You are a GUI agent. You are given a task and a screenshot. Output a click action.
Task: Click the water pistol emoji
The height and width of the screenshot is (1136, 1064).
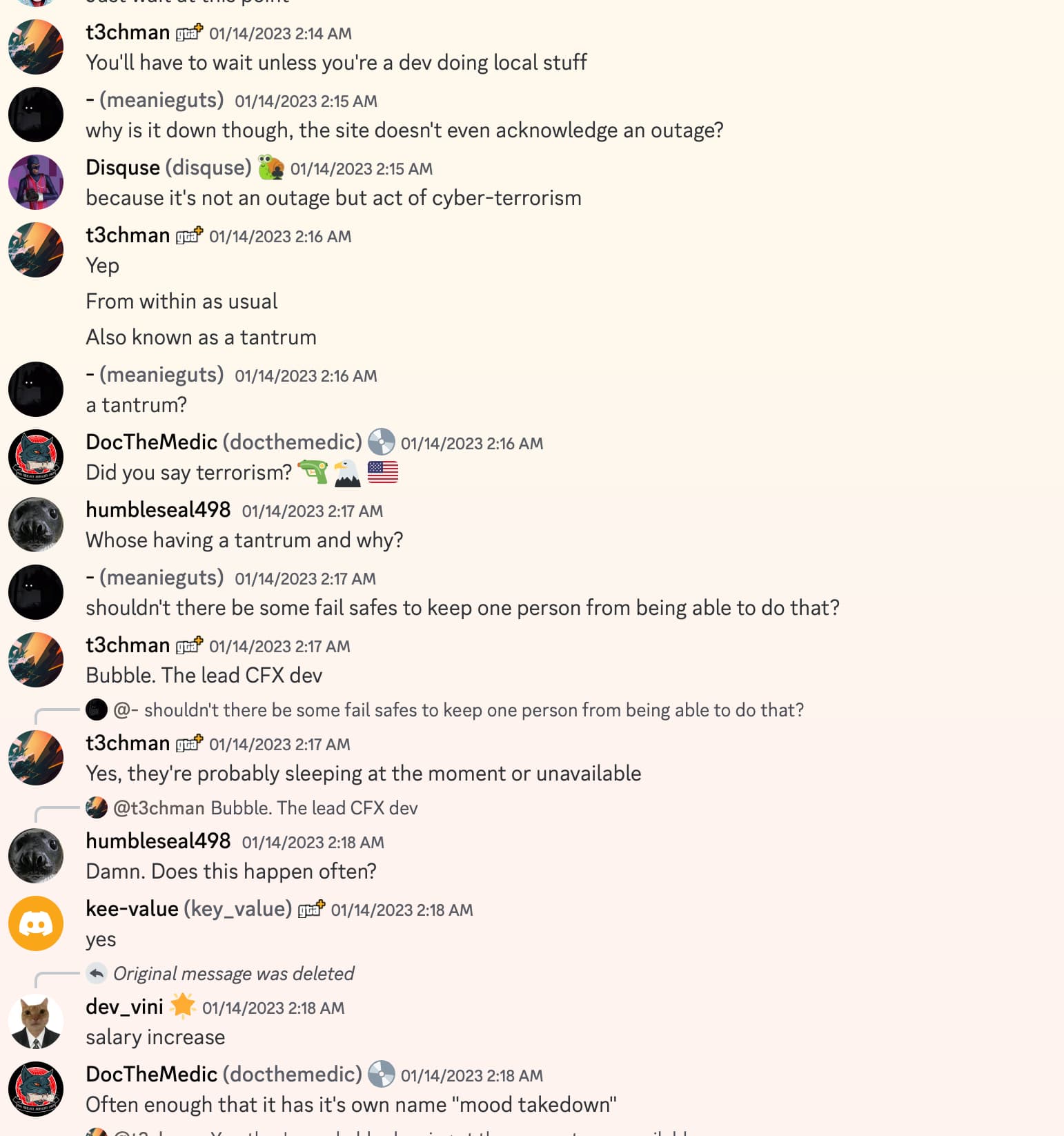coord(313,473)
